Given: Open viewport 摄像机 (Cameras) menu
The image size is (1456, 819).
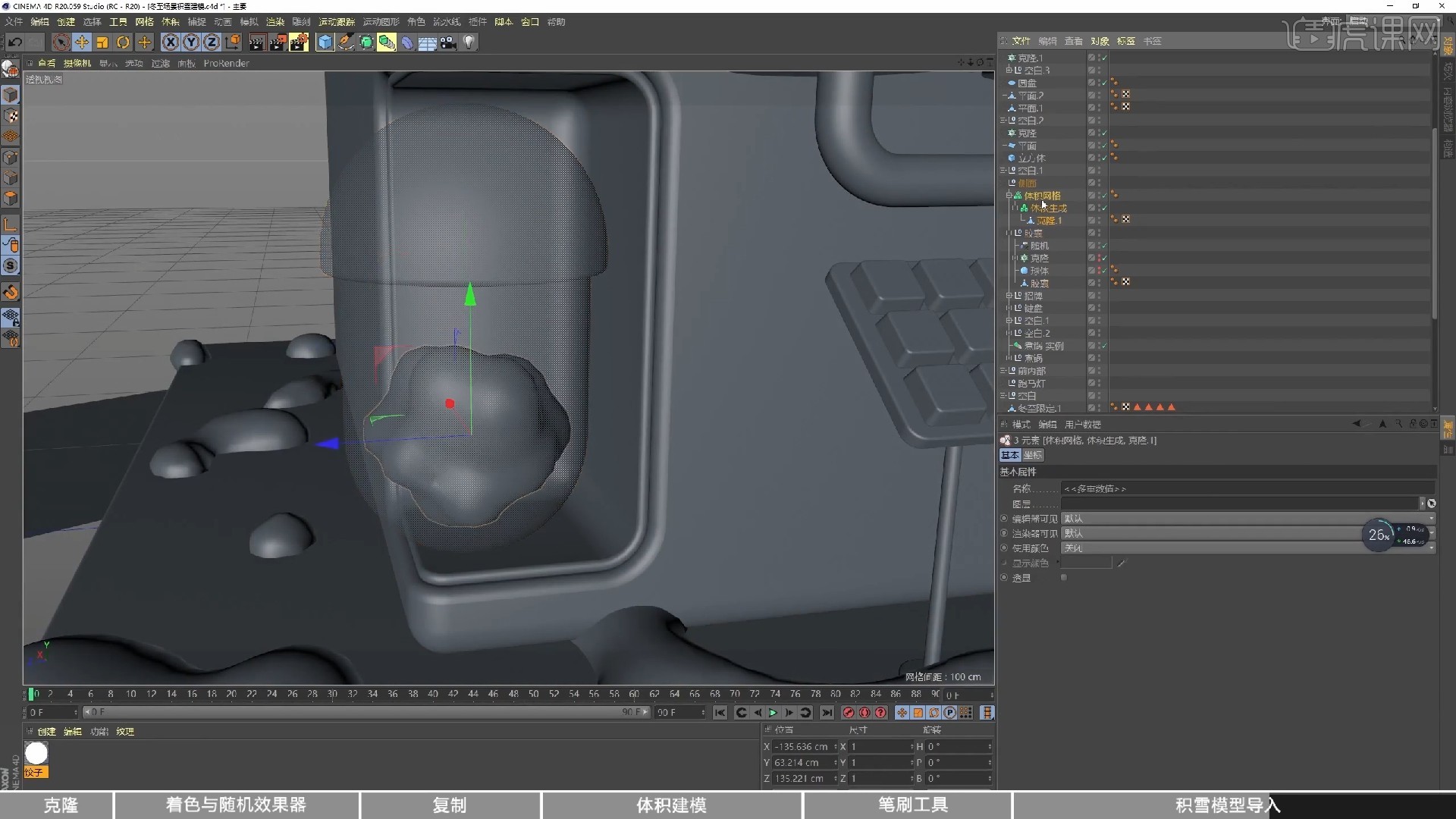Looking at the screenshot, I should [x=77, y=64].
